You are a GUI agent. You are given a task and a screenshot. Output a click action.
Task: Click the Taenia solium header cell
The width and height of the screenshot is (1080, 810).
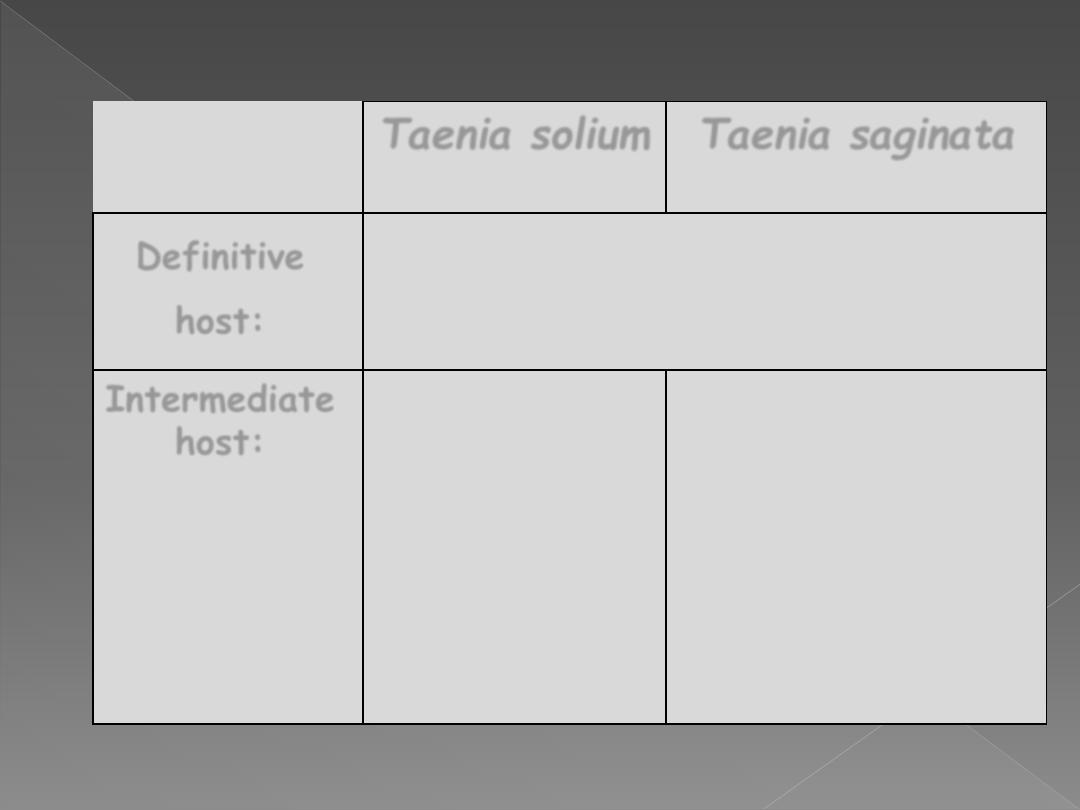pyautogui.click(x=515, y=157)
